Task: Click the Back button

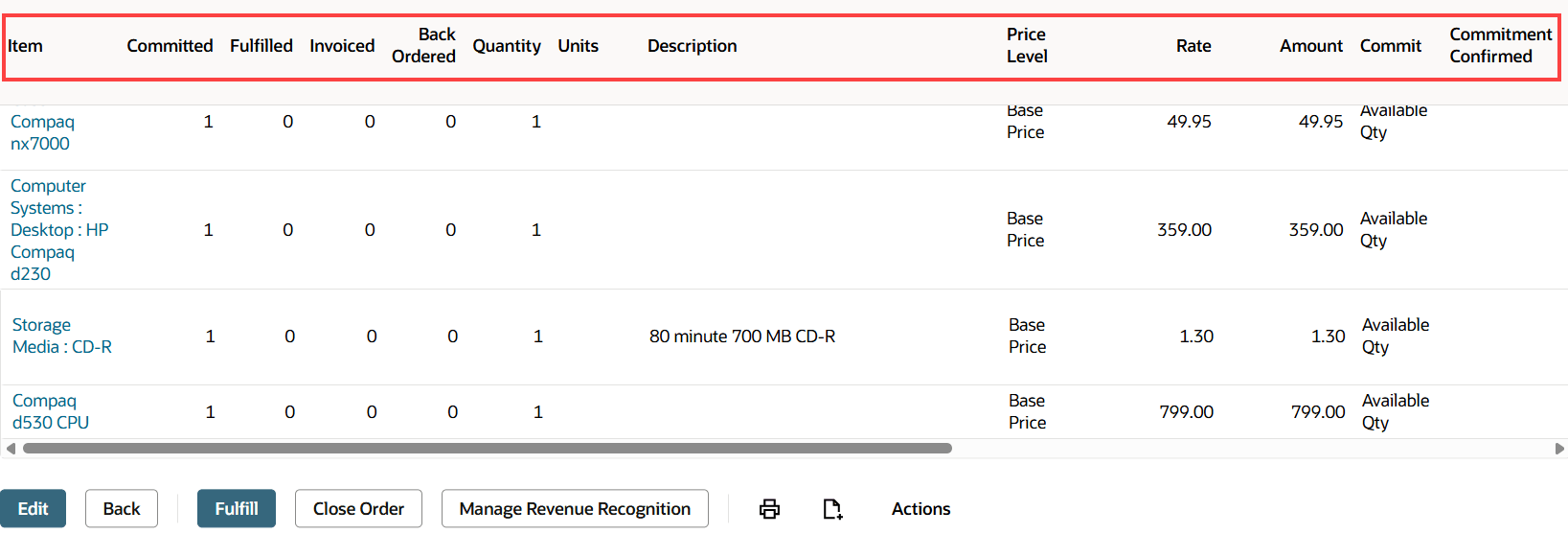Action: click(x=122, y=509)
